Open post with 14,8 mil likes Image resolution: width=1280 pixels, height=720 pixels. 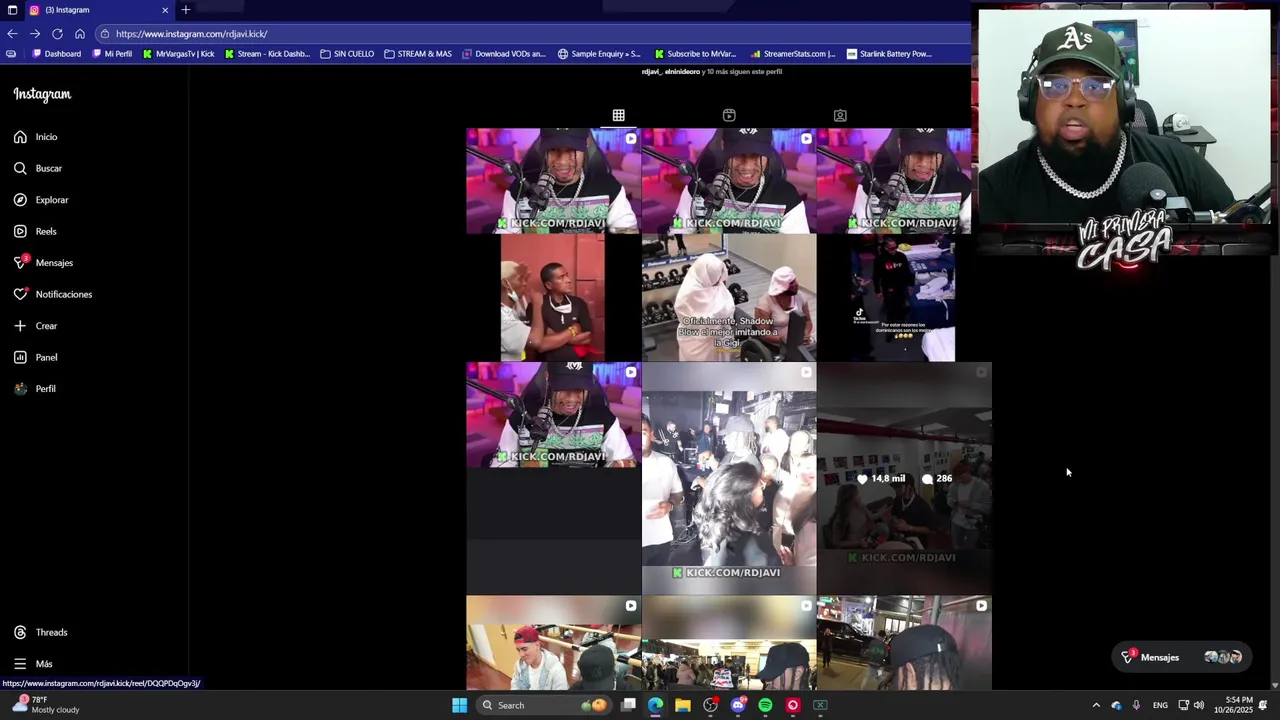[x=905, y=479]
